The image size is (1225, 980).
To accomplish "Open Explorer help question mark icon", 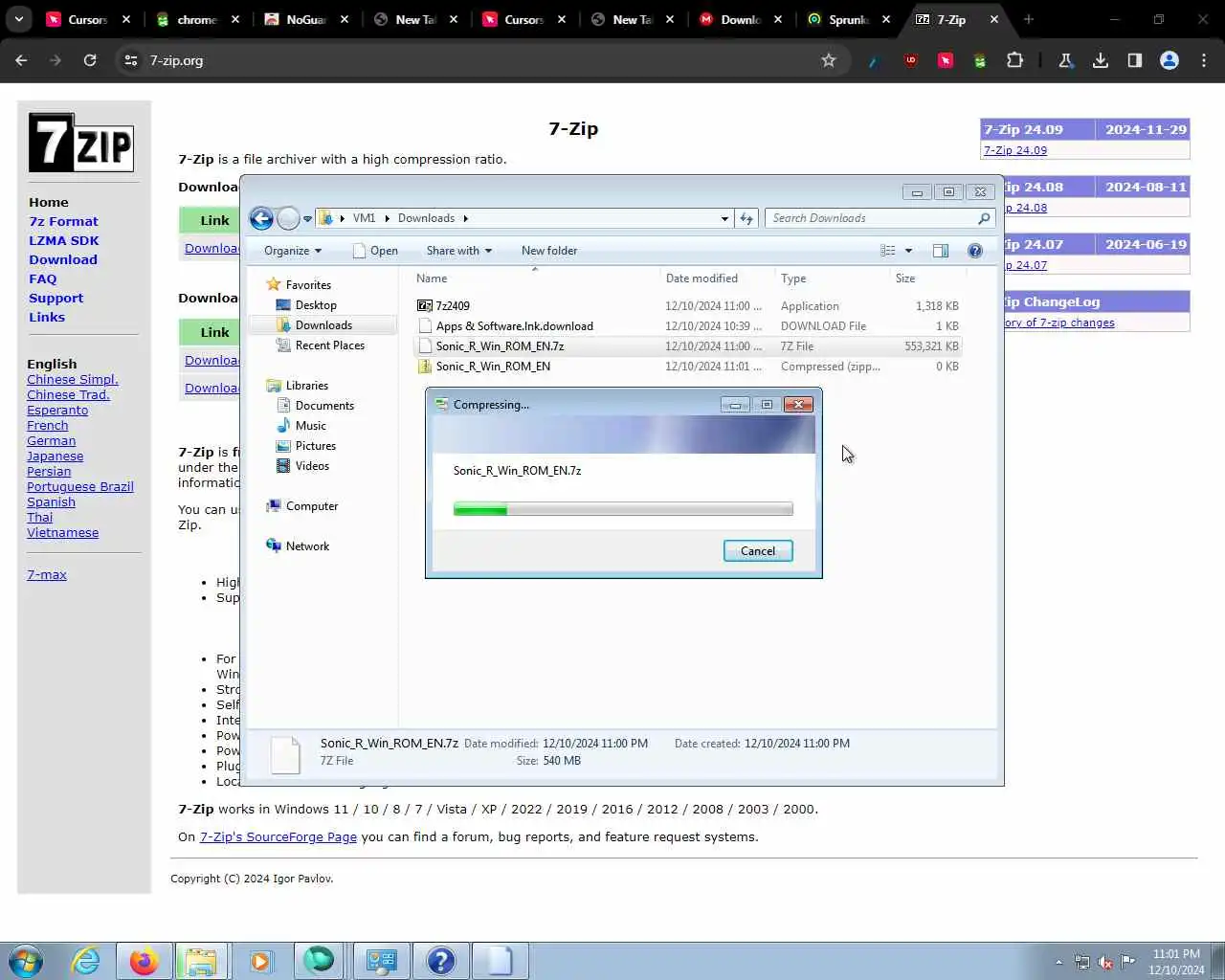I will (975, 251).
